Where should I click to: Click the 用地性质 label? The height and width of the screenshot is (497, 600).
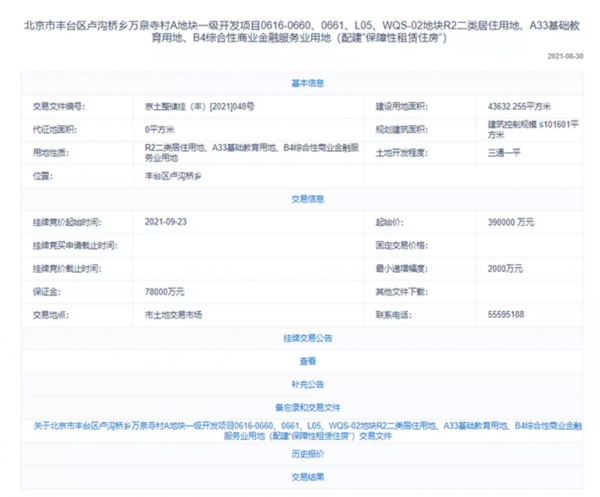tap(51, 153)
